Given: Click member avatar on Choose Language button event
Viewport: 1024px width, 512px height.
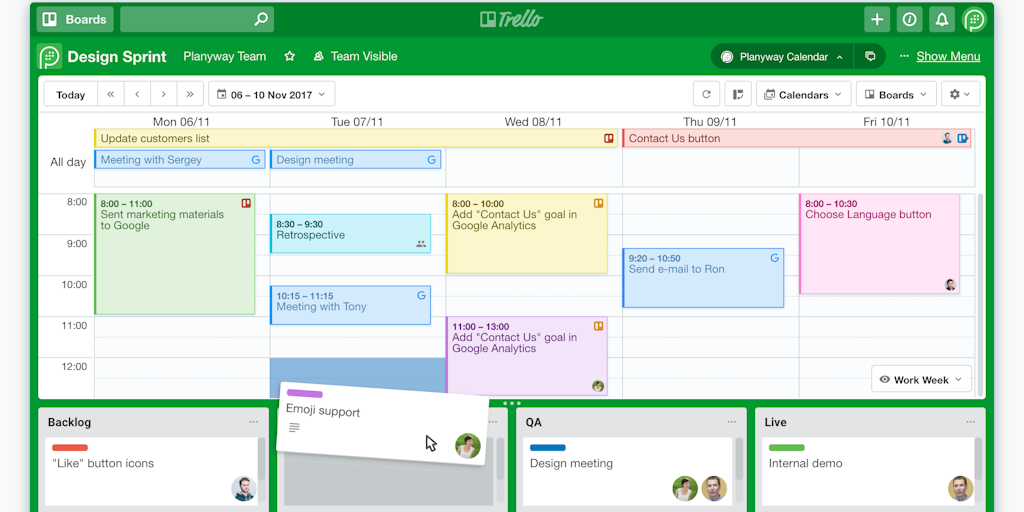Looking at the screenshot, I should pos(950,285).
